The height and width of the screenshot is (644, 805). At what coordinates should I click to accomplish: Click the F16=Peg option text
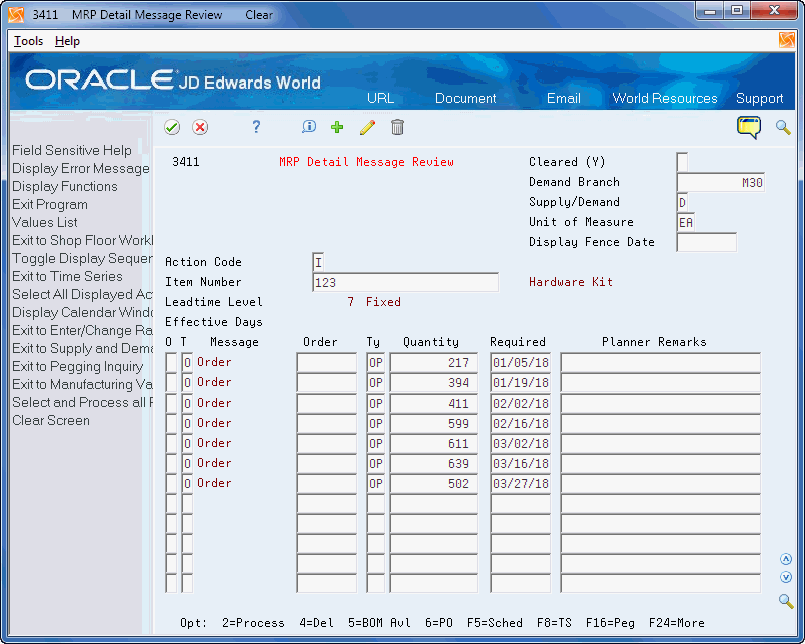pyautogui.click(x=610, y=623)
